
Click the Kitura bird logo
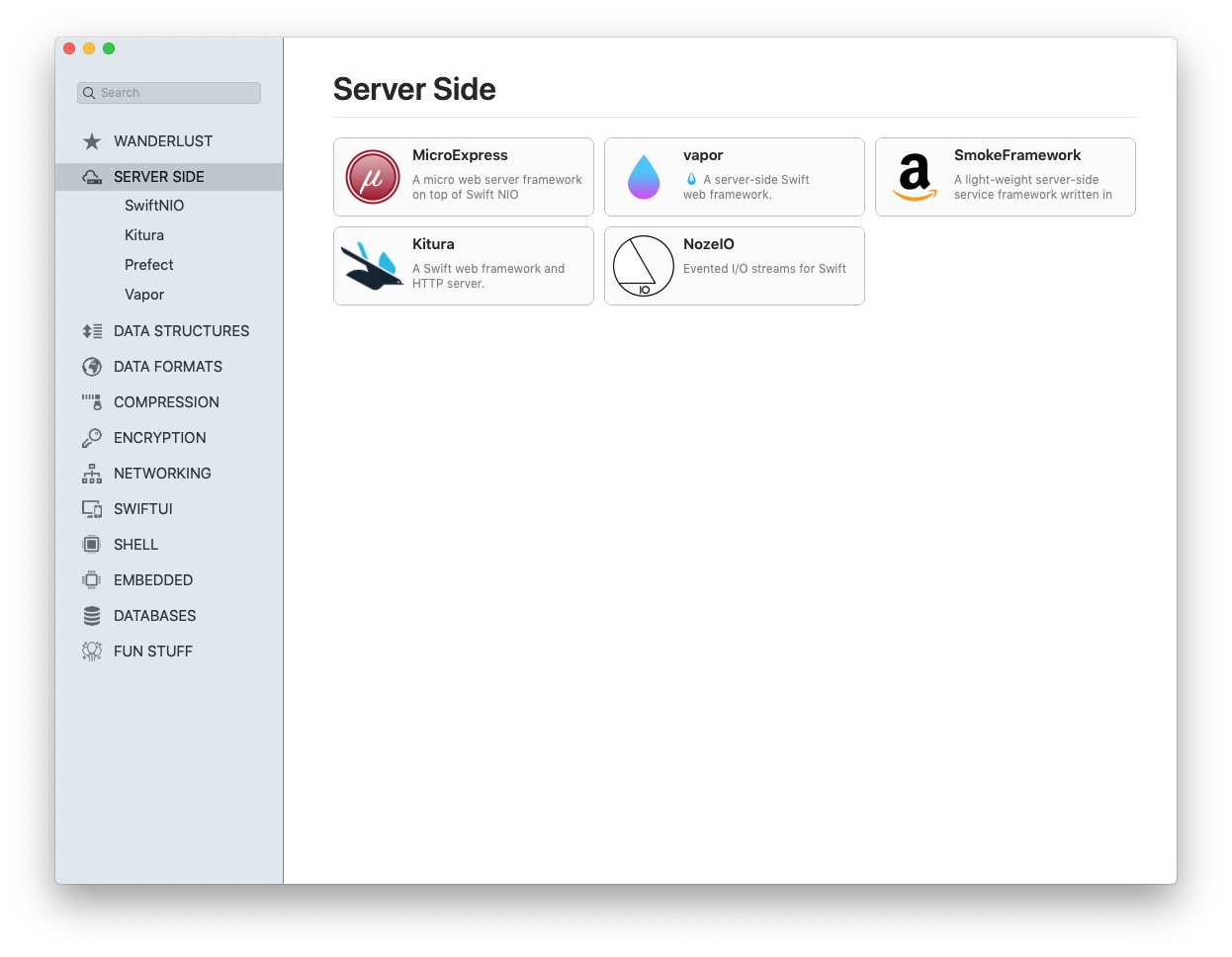click(371, 266)
